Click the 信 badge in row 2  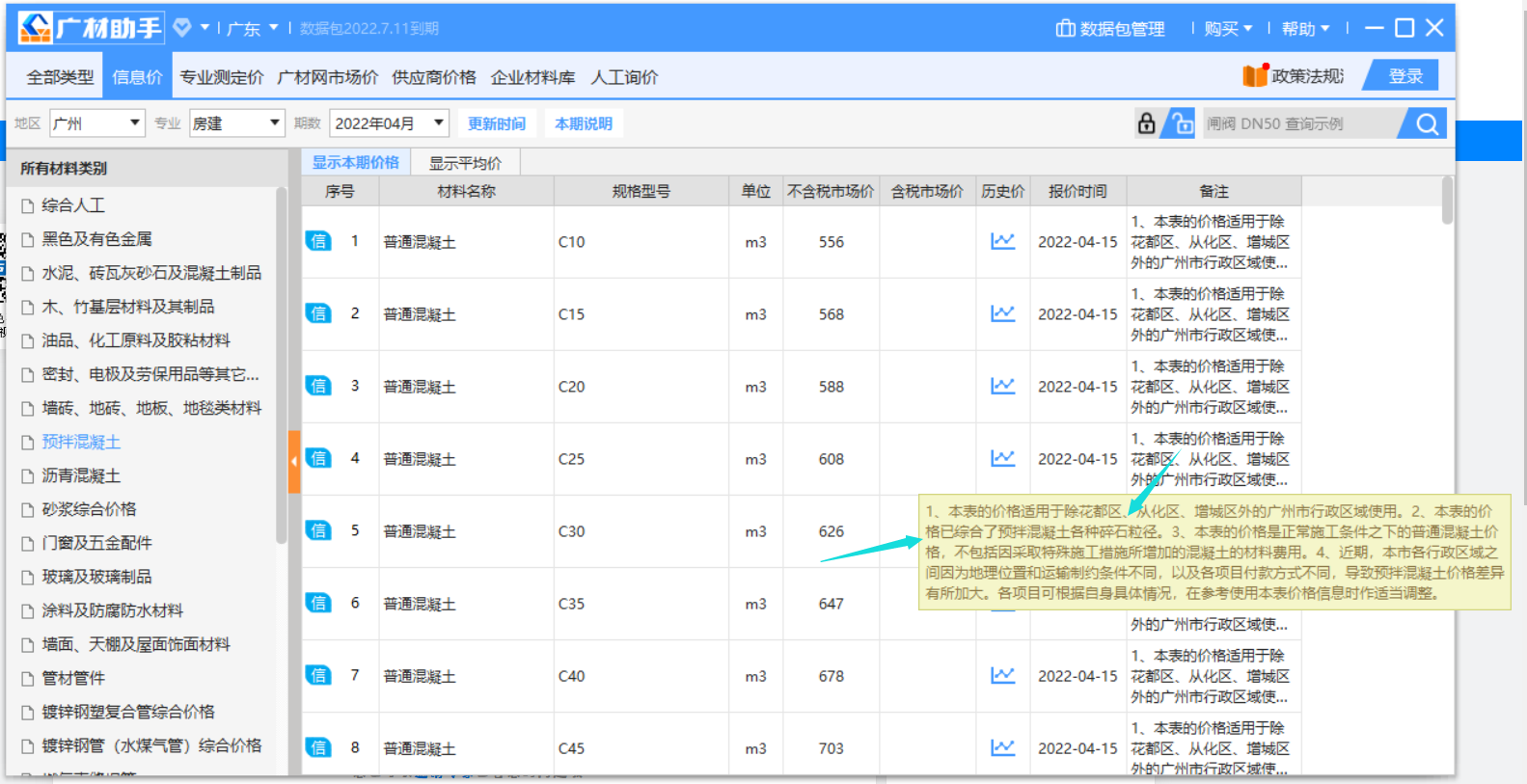[318, 313]
